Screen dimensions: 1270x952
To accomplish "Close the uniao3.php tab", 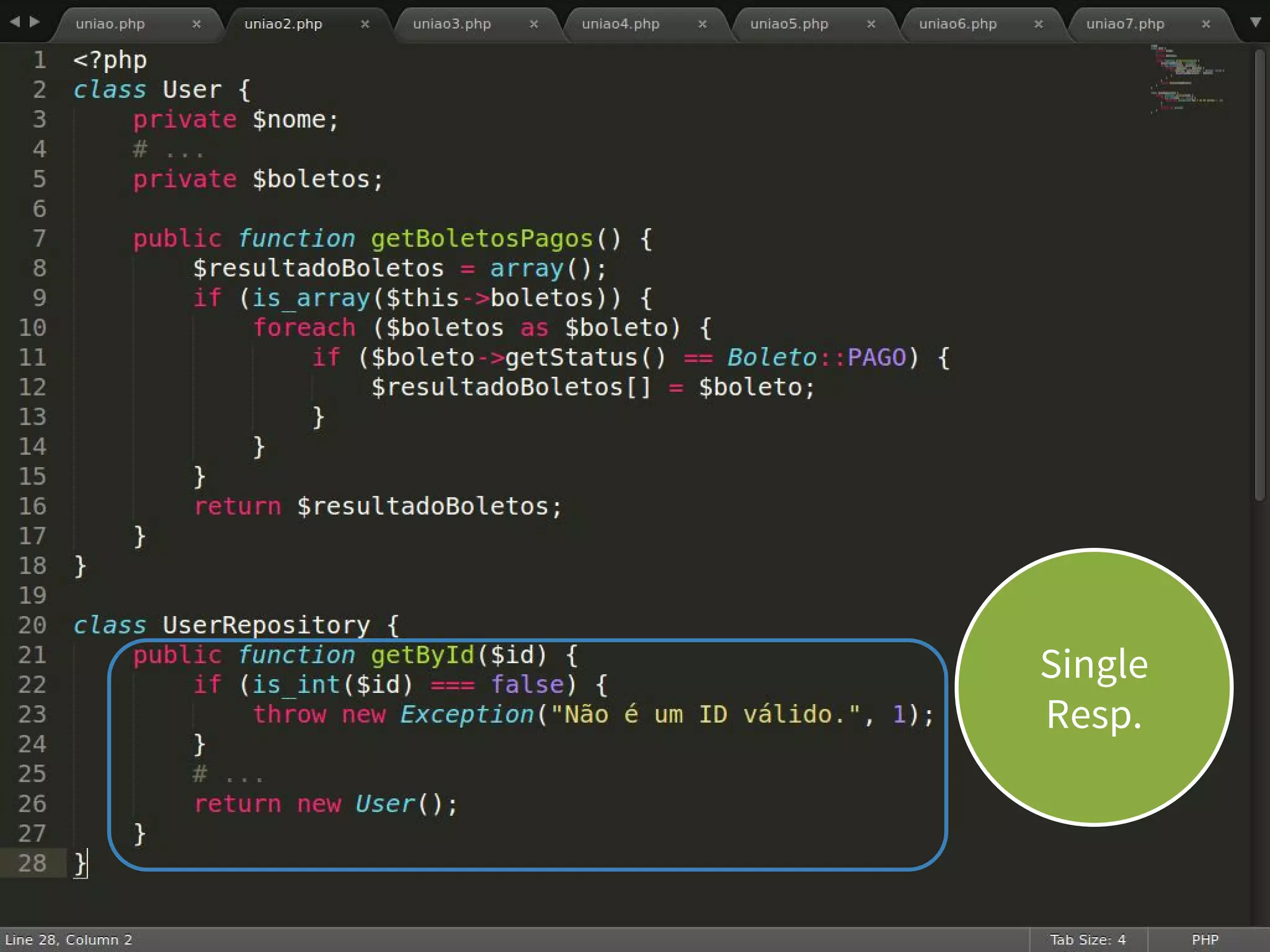I will pyautogui.click(x=533, y=24).
